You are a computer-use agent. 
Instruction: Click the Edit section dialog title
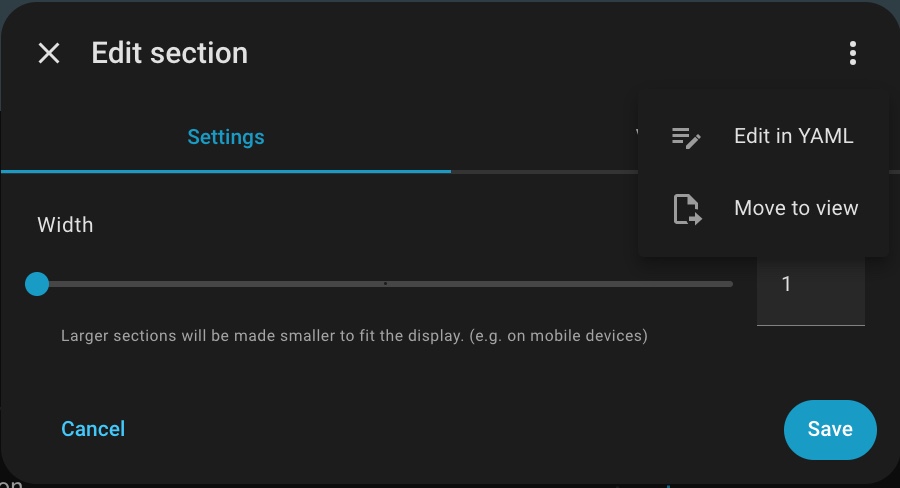tap(170, 53)
